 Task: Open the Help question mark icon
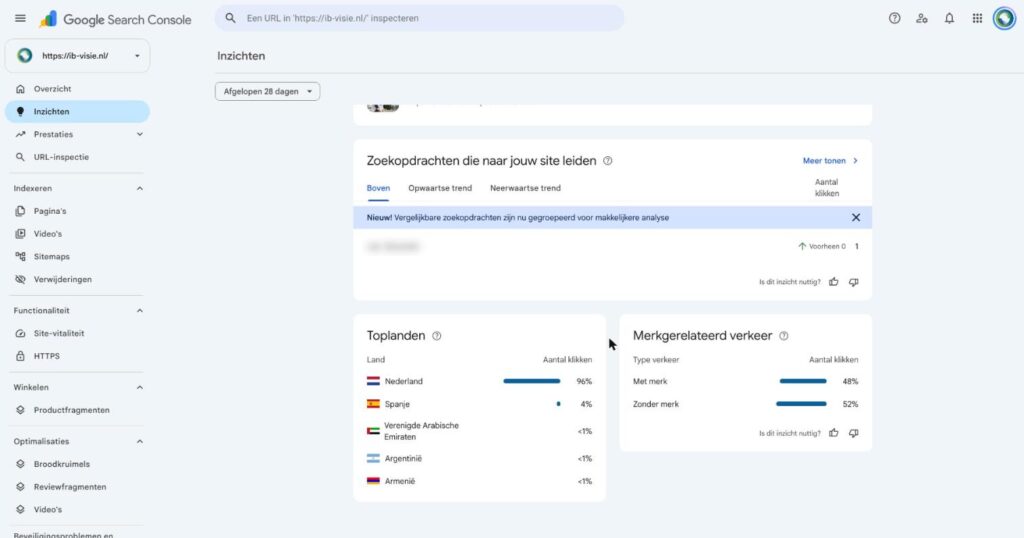coord(894,18)
